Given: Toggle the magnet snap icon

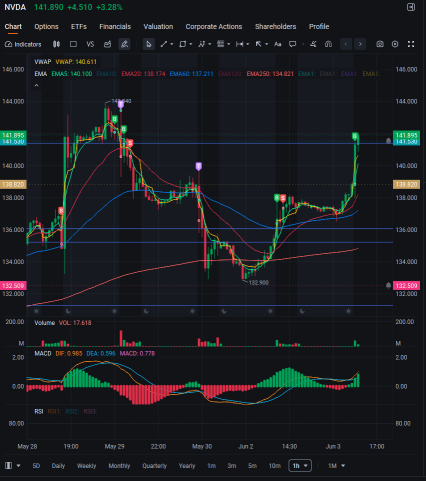Looking at the screenshot, I should [x=328, y=44].
